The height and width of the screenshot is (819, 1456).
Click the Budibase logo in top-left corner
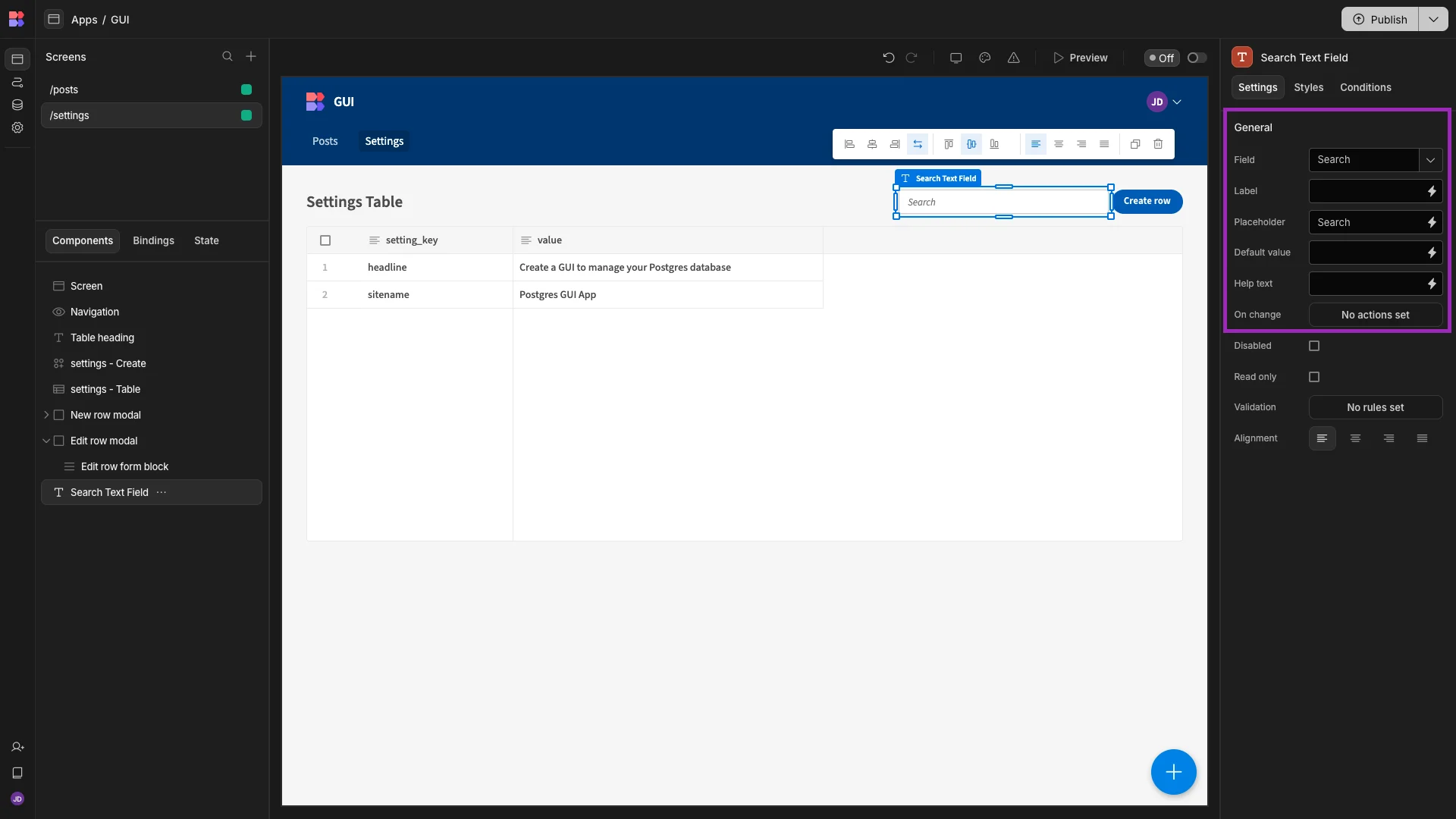coord(17,19)
